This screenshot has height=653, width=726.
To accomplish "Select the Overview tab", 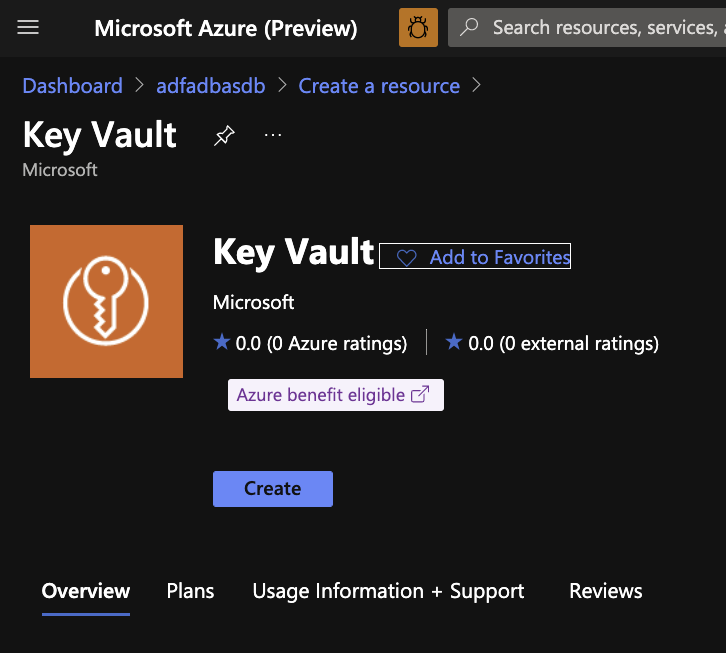I will click(86, 591).
